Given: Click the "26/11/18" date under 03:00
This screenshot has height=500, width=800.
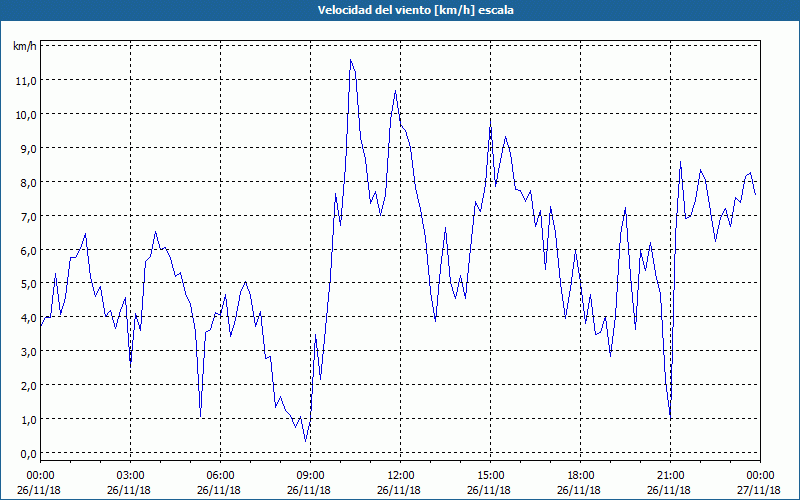Looking at the screenshot, I should pyautogui.click(x=129, y=490).
